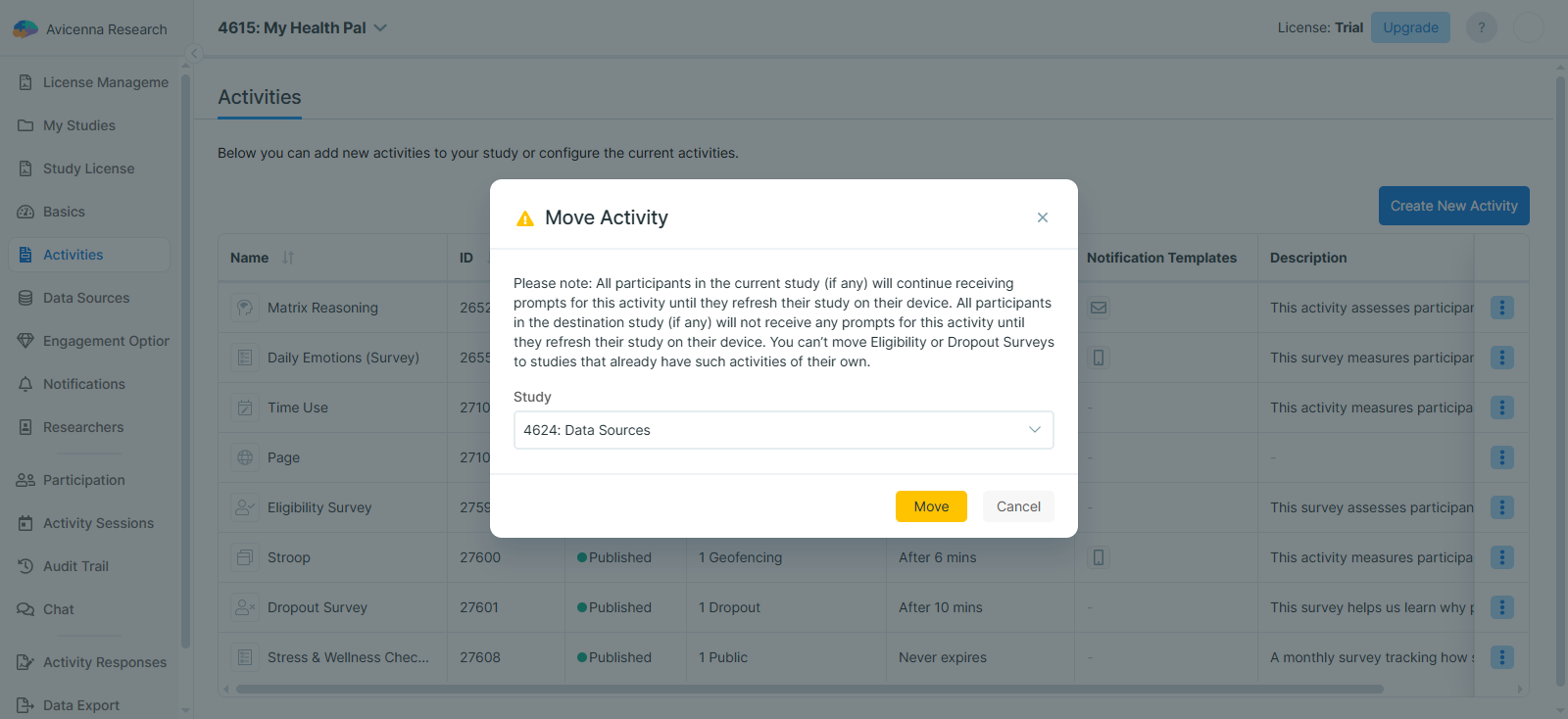Select the Audit Trail sidebar item
The image size is (1568, 719).
tap(75, 566)
